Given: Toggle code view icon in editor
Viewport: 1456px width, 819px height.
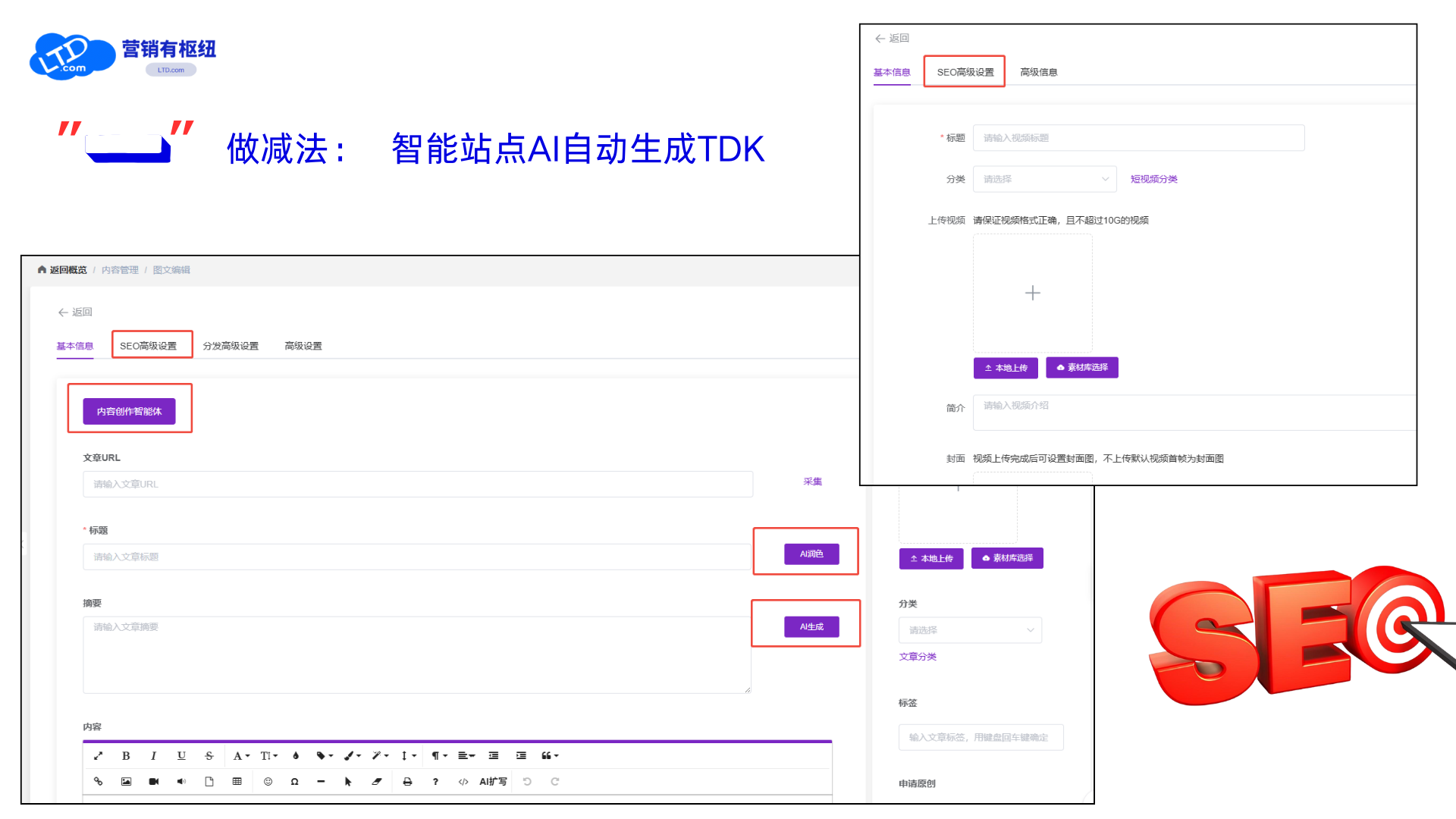Looking at the screenshot, I should pyautogui.click(x=463, y=781).
